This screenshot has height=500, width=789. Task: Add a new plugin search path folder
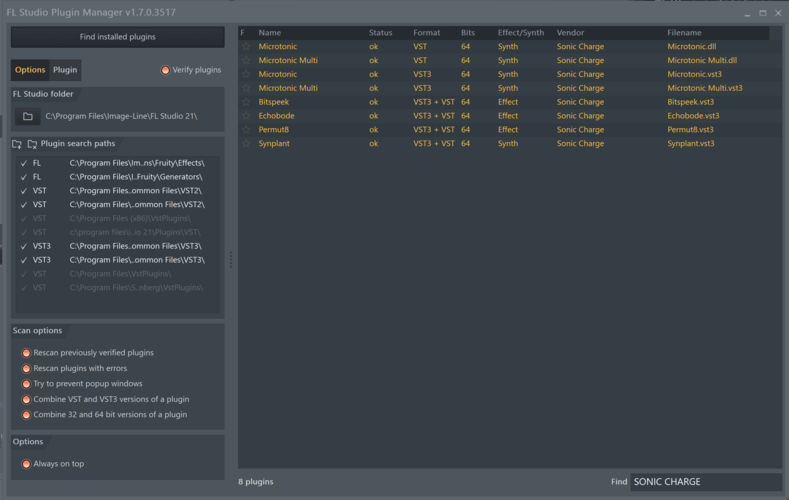pos(17,144)
